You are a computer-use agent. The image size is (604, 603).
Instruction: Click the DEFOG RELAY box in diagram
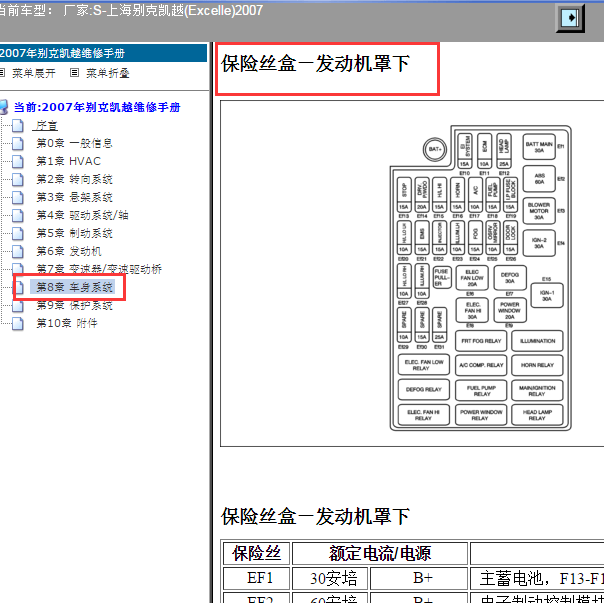424,390
